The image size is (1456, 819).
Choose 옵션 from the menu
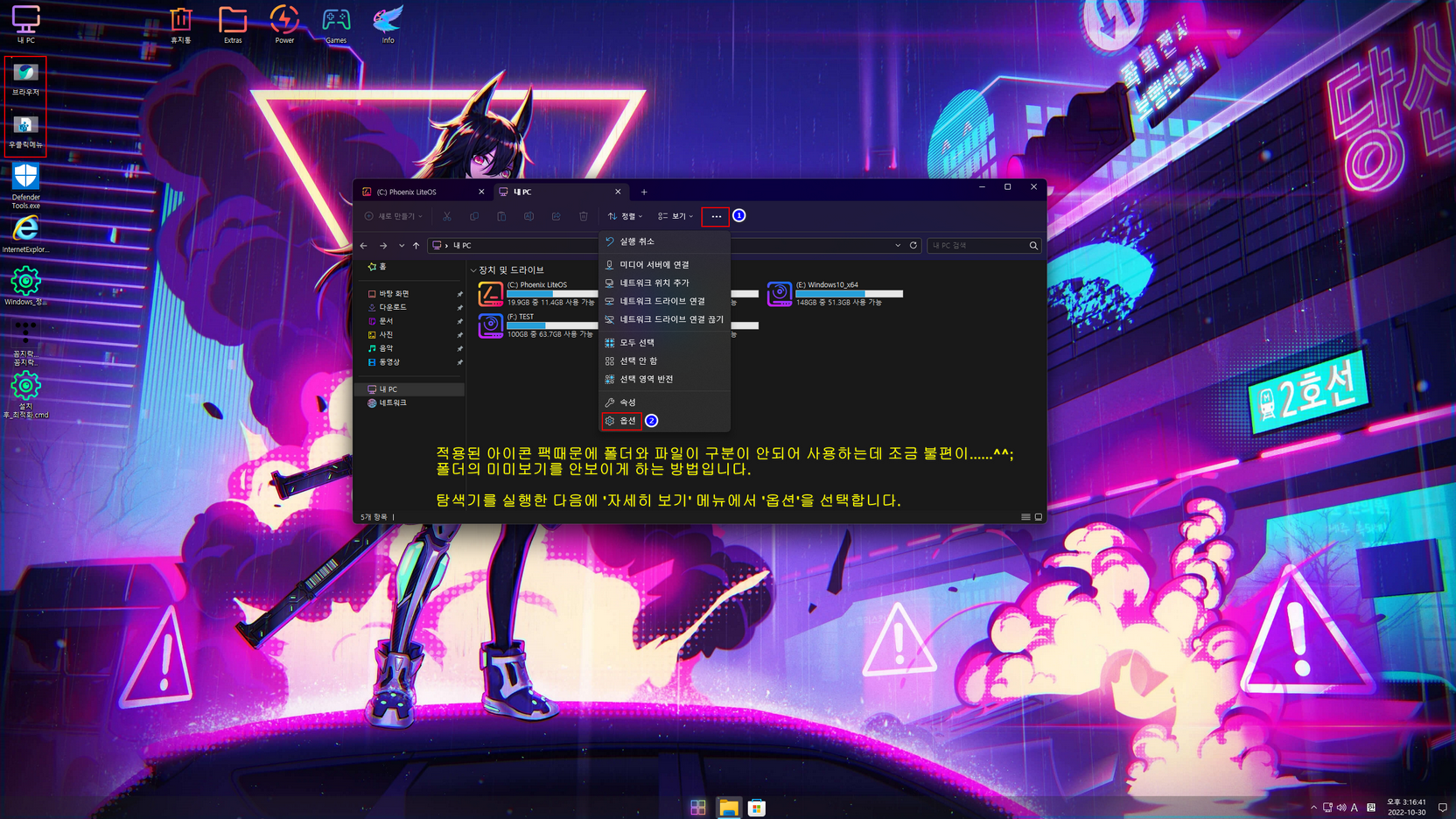click(x=665, y=421)
